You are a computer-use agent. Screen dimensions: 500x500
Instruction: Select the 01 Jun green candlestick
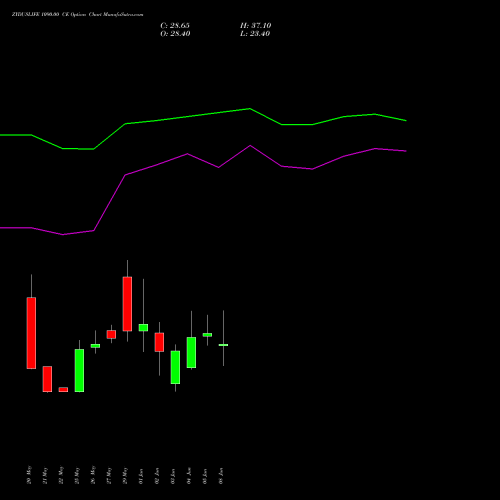pyautogui.click(x=143, y=327)
